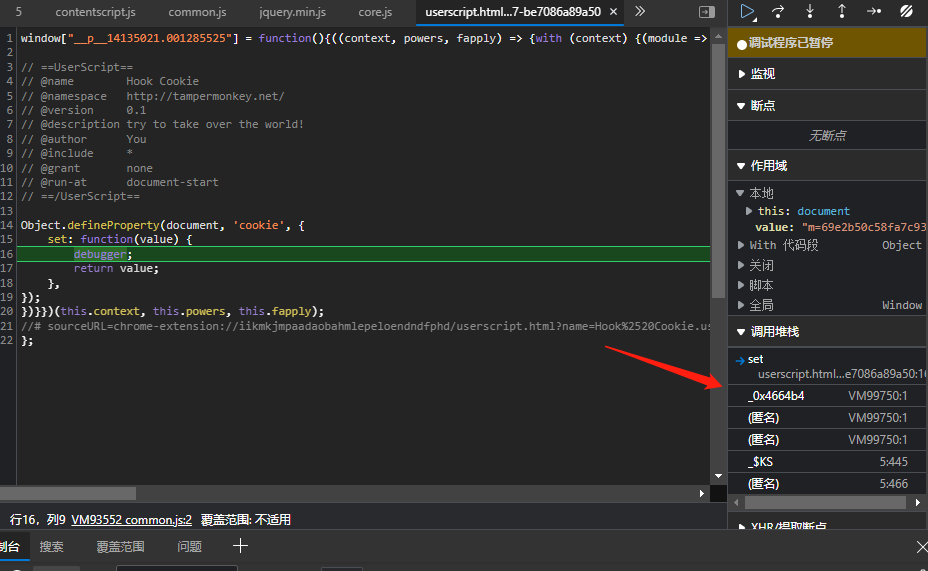Open the 问题 drawer tab
The width and height of the screenshot is (928, 571).
pos(189,546)
